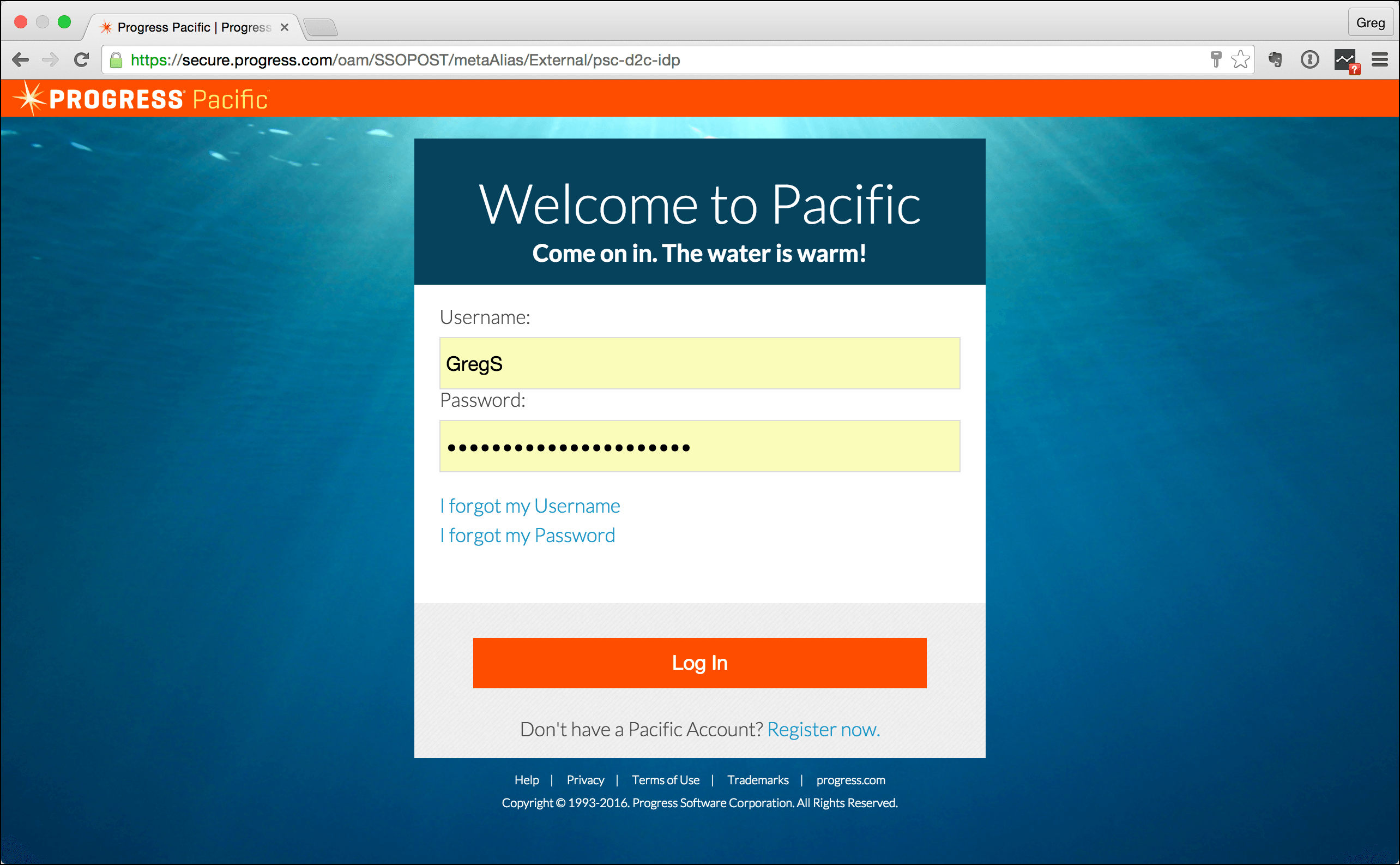Image resolution: width=1400 pixels, height=865 pixels.
Task: Open the saved password key icon
Action: click(1216, 59)
